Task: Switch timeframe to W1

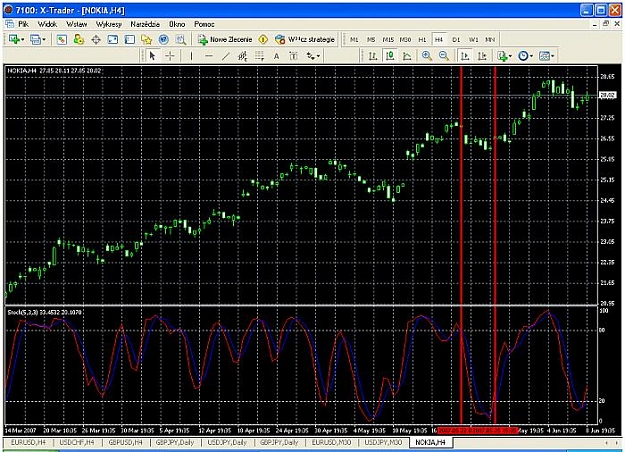Action: click(x=473, y=39)
